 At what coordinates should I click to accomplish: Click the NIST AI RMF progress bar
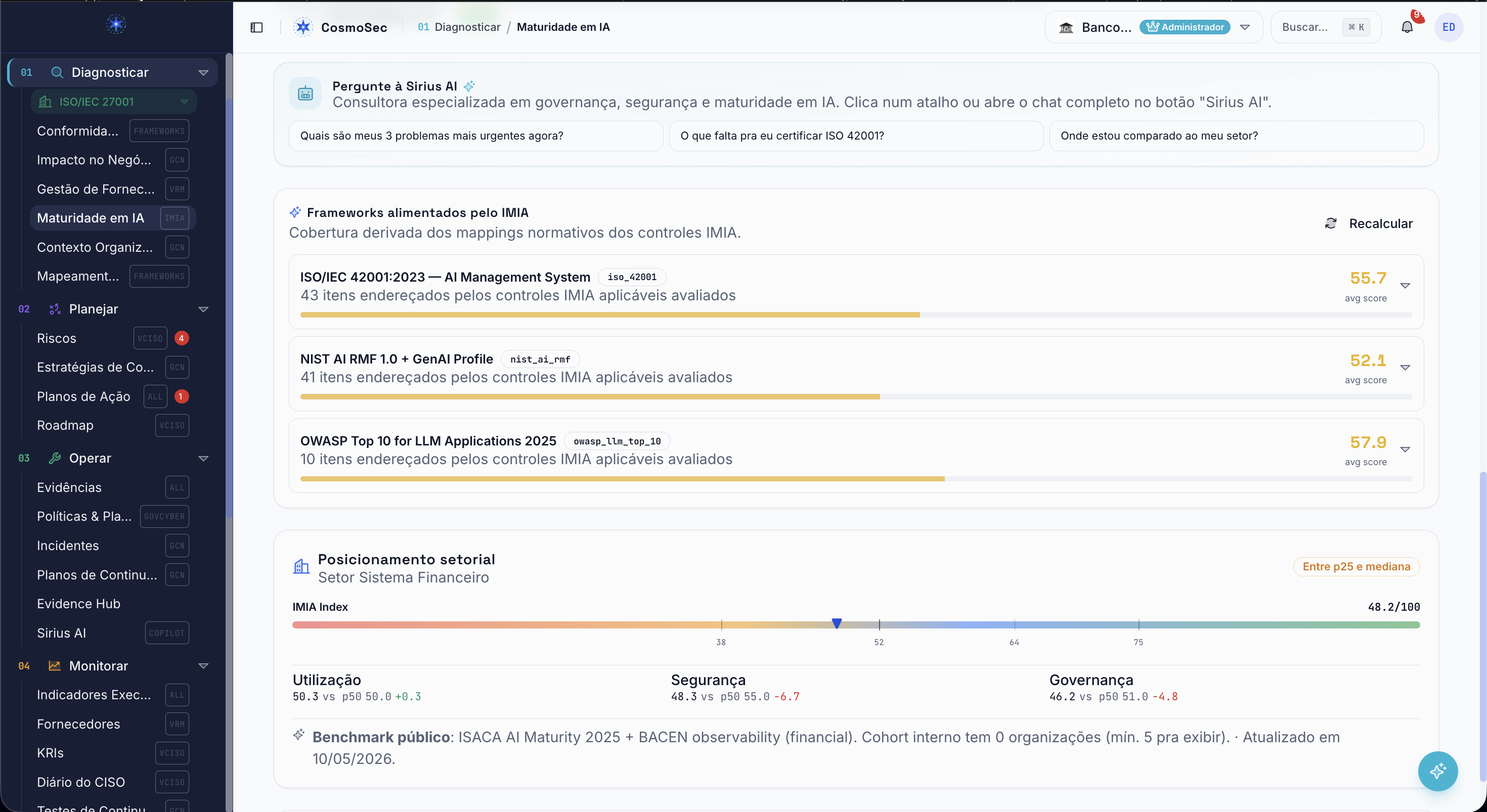856,397
